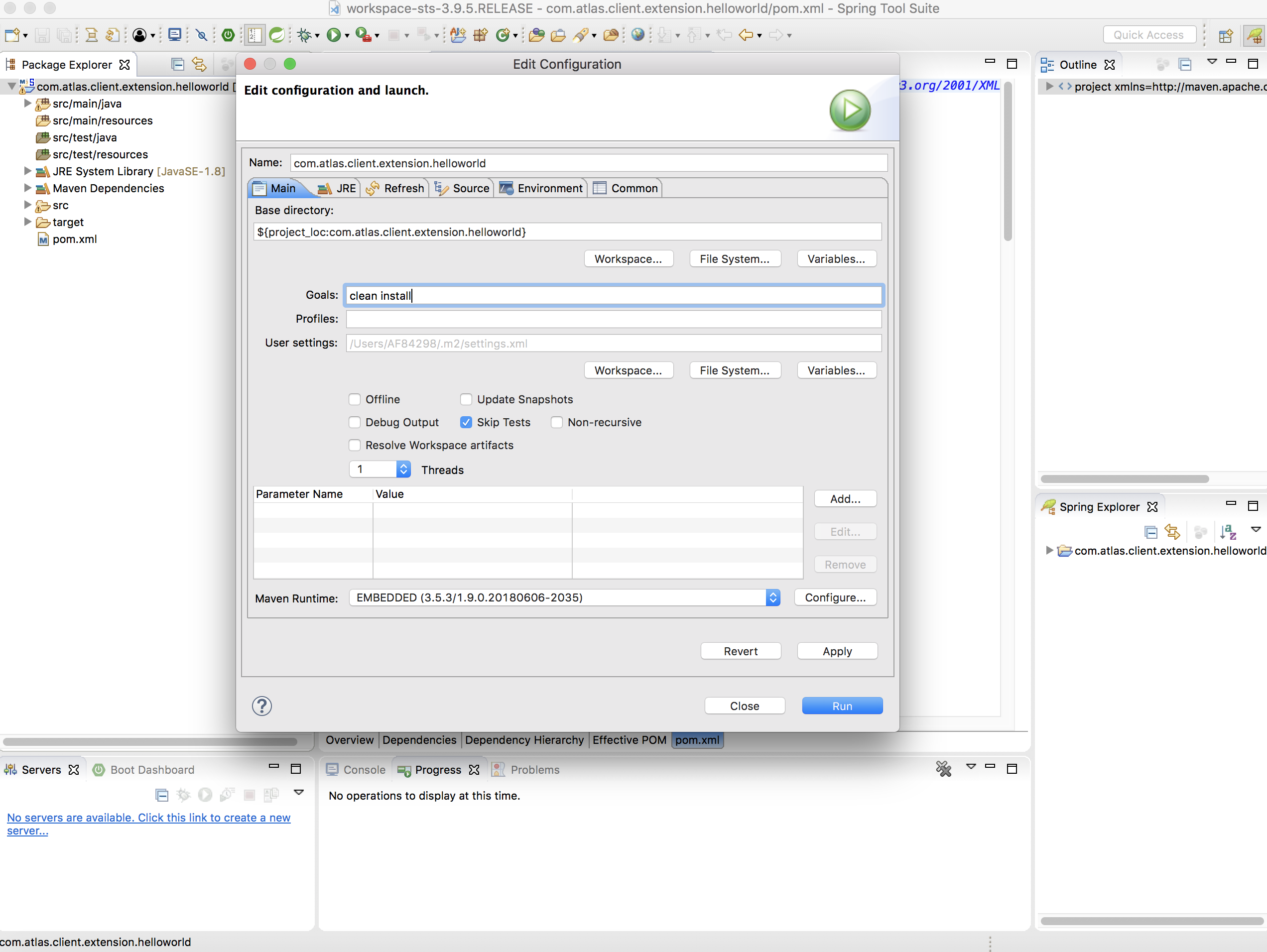
Task: Click the create a new server link
Action: coord(148,824)
